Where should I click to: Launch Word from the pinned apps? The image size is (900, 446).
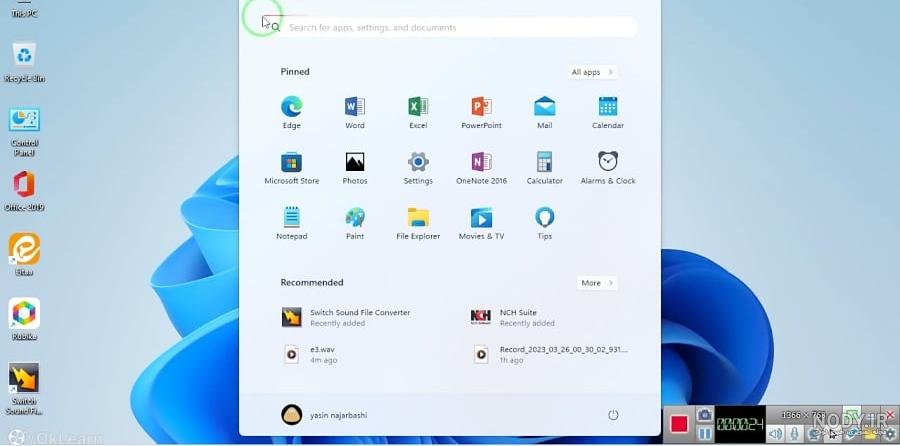355,113
